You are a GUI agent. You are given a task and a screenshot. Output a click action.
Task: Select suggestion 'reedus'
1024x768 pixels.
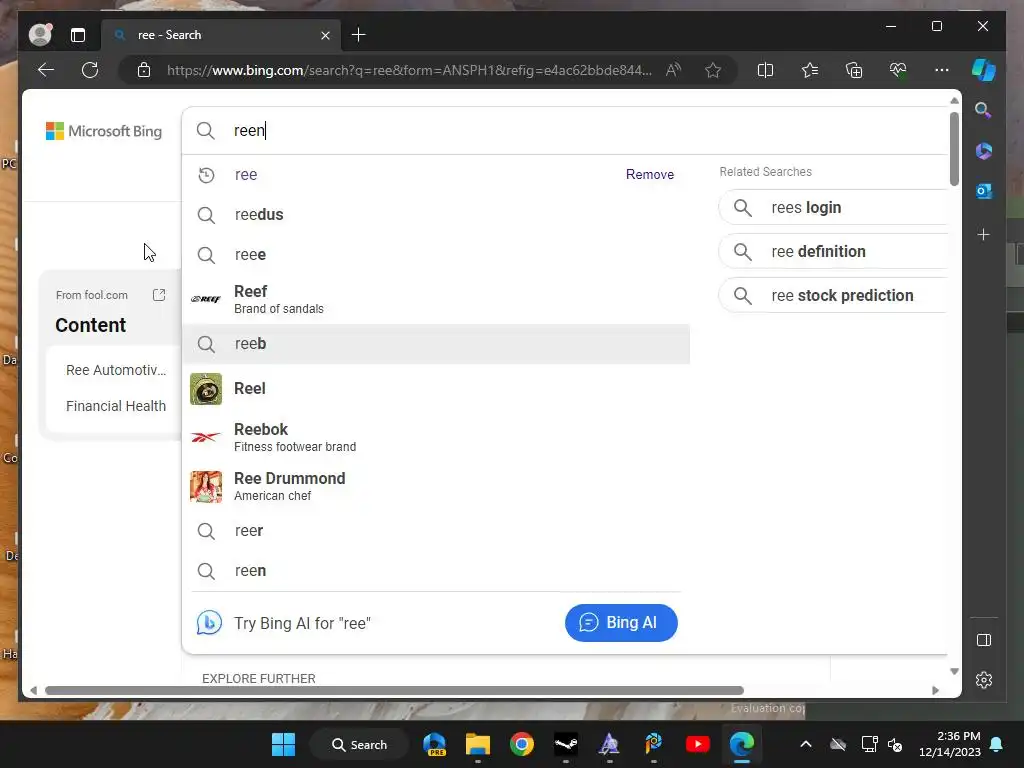[x=436, y=215]
